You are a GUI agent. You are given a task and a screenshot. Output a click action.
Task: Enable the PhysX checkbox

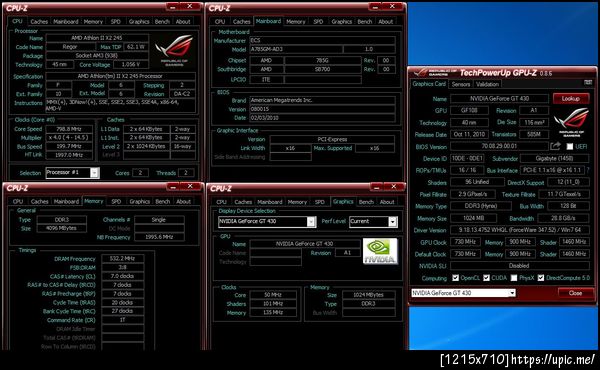(514, 278)
